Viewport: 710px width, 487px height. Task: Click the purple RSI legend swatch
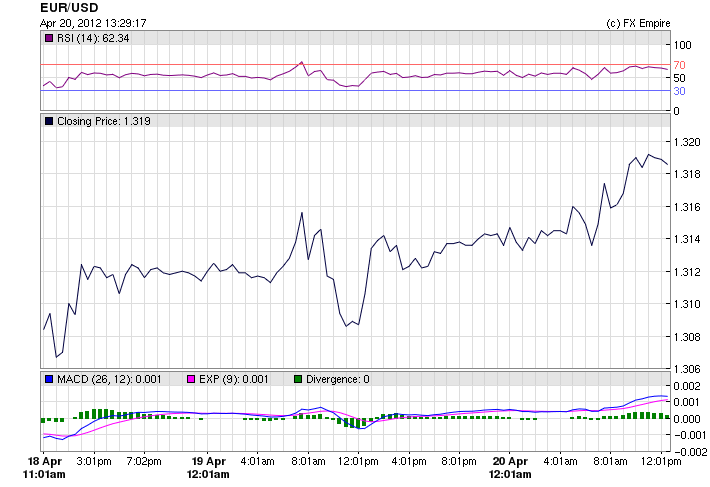point(49,38)
